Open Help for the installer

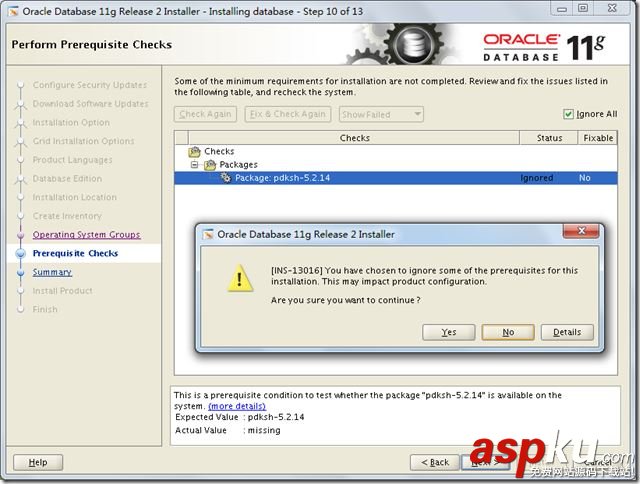tap(38, 462)
